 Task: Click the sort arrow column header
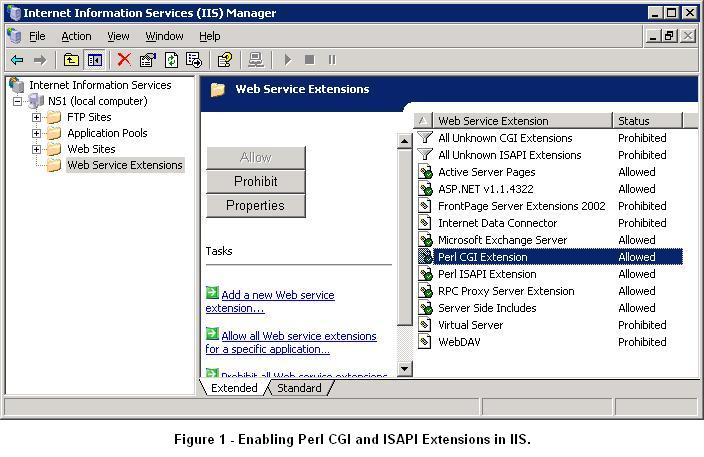[x=423, y=121]
